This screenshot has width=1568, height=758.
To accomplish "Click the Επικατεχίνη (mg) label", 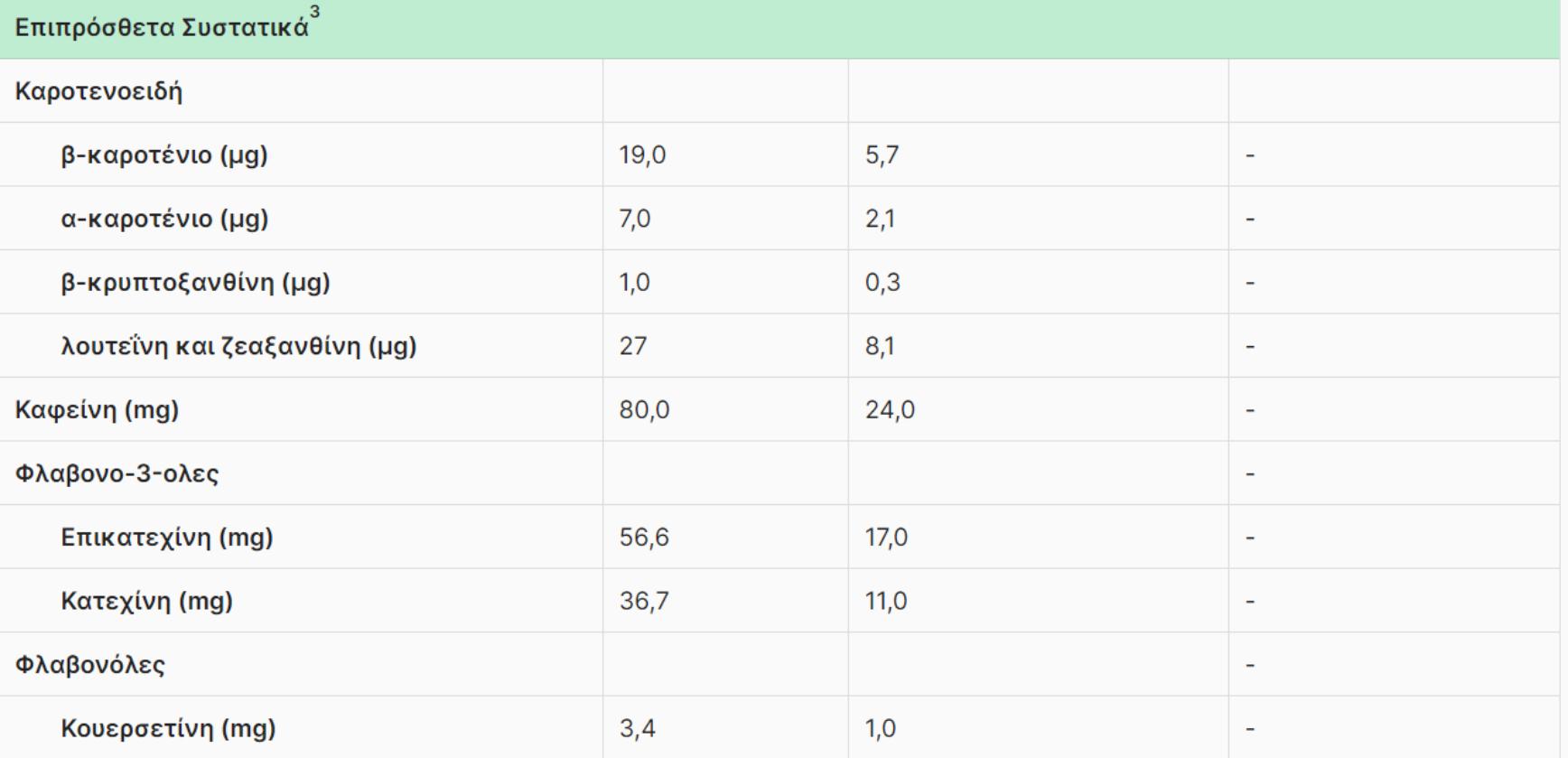I will [166, 538].
